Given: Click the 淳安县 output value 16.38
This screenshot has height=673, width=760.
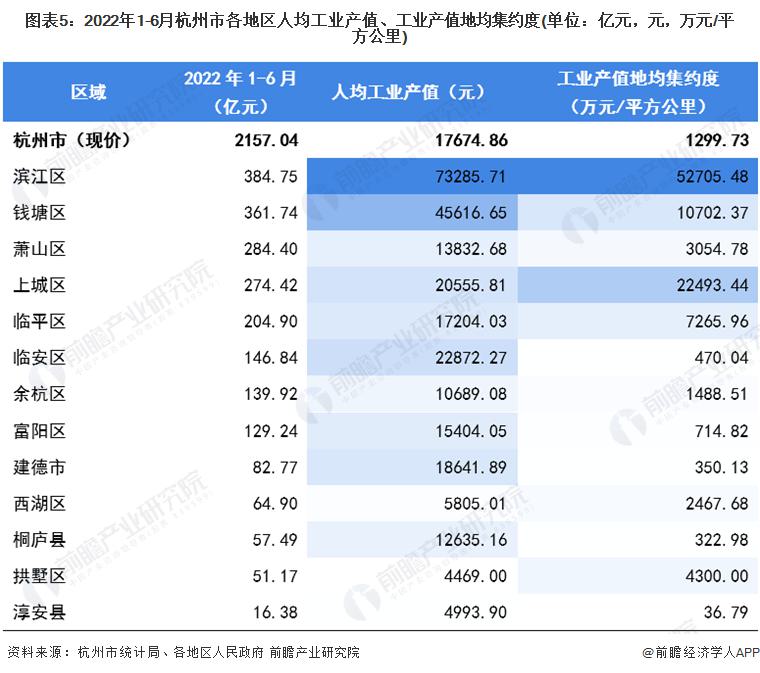Looking at the screenshot, I should coord(280,612).
